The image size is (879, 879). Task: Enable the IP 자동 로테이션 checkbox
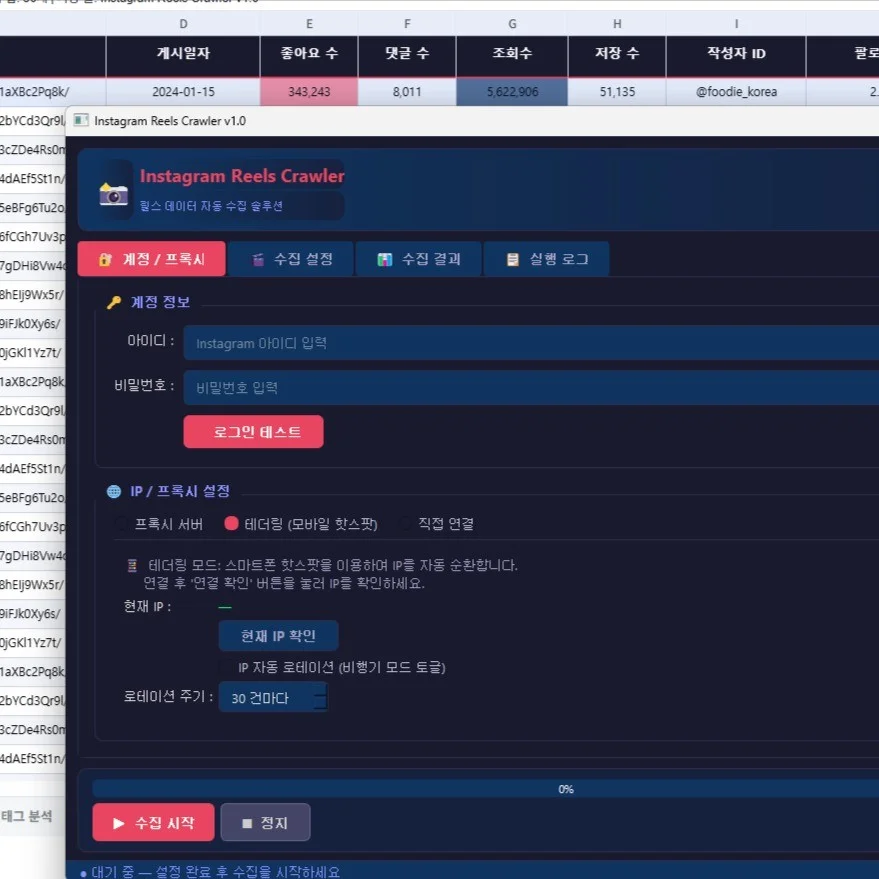coord(226,667)
